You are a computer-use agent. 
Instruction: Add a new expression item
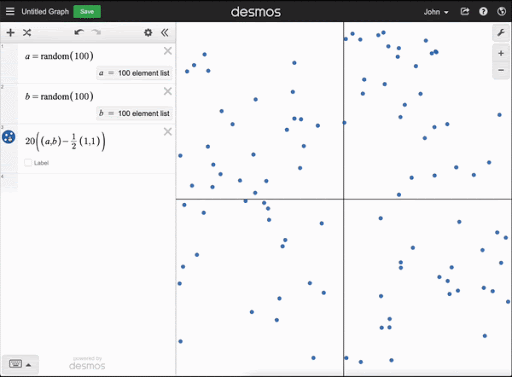[11, 33]
